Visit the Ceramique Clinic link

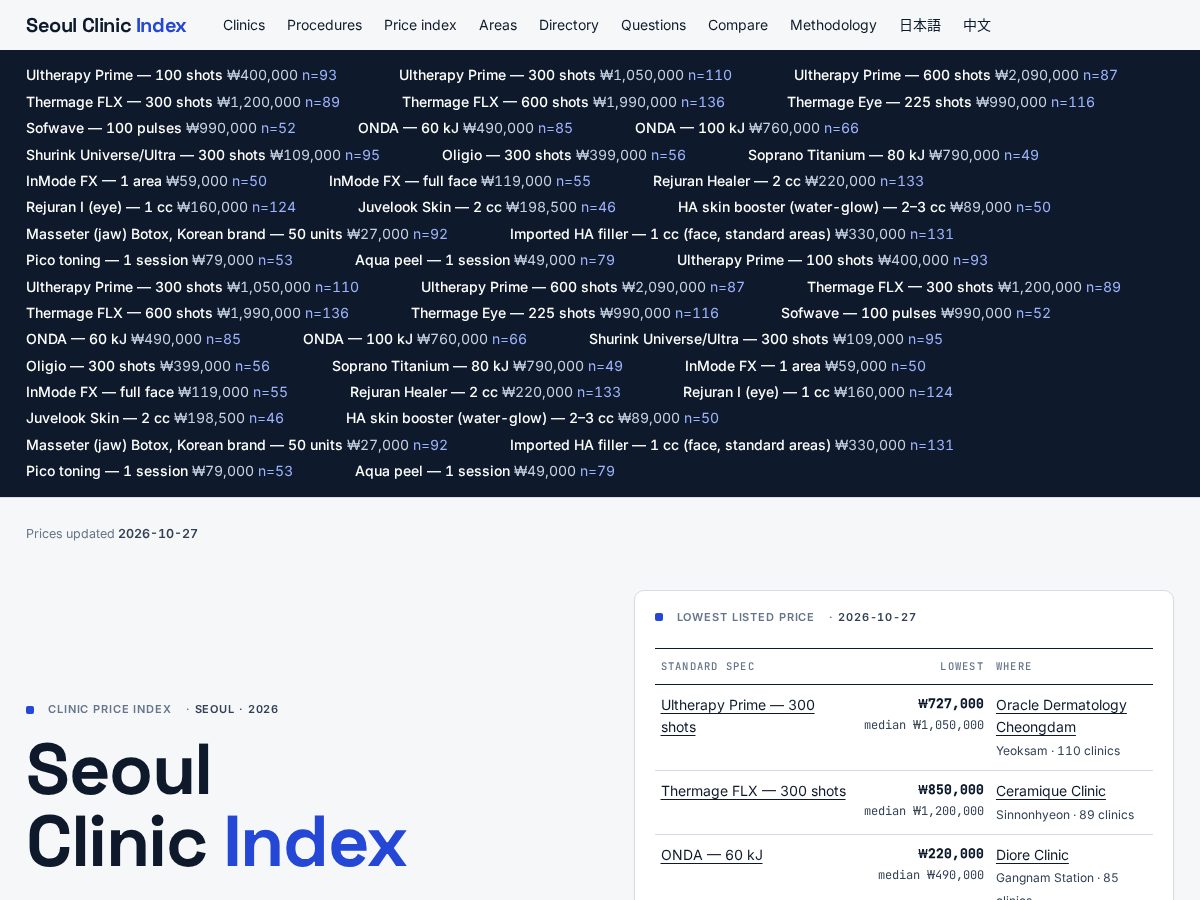pos(1051,791)
